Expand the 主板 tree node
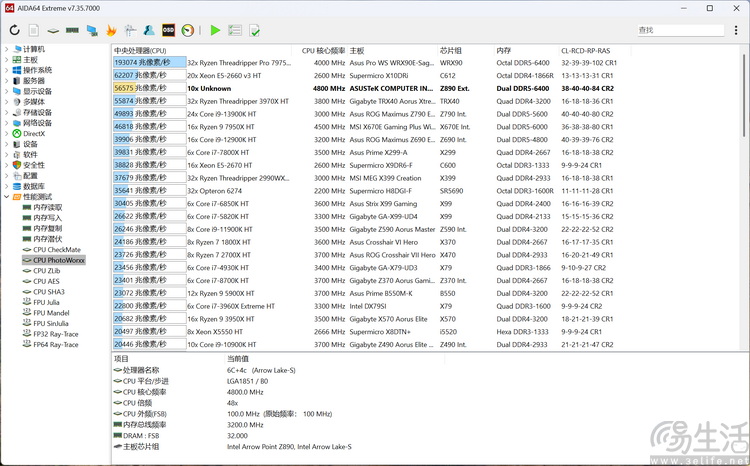Screen dimensions: 750x466 [7, 59]
